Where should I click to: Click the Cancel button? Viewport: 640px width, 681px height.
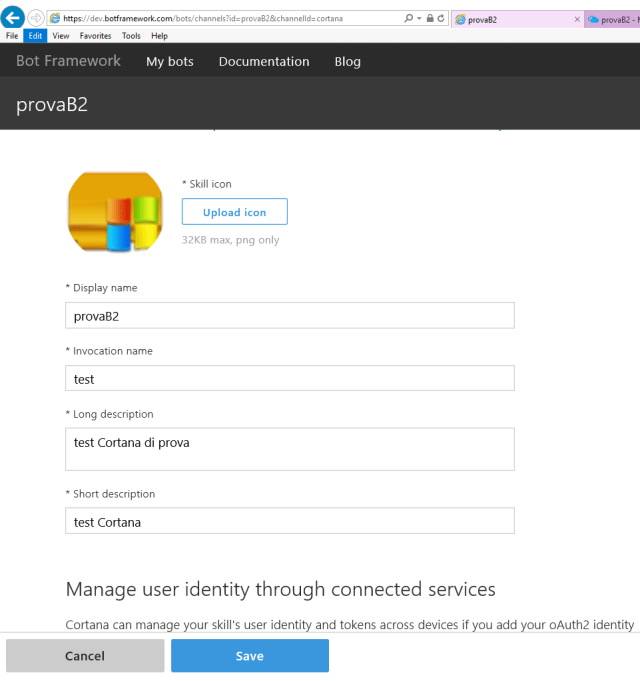point(85,655)
